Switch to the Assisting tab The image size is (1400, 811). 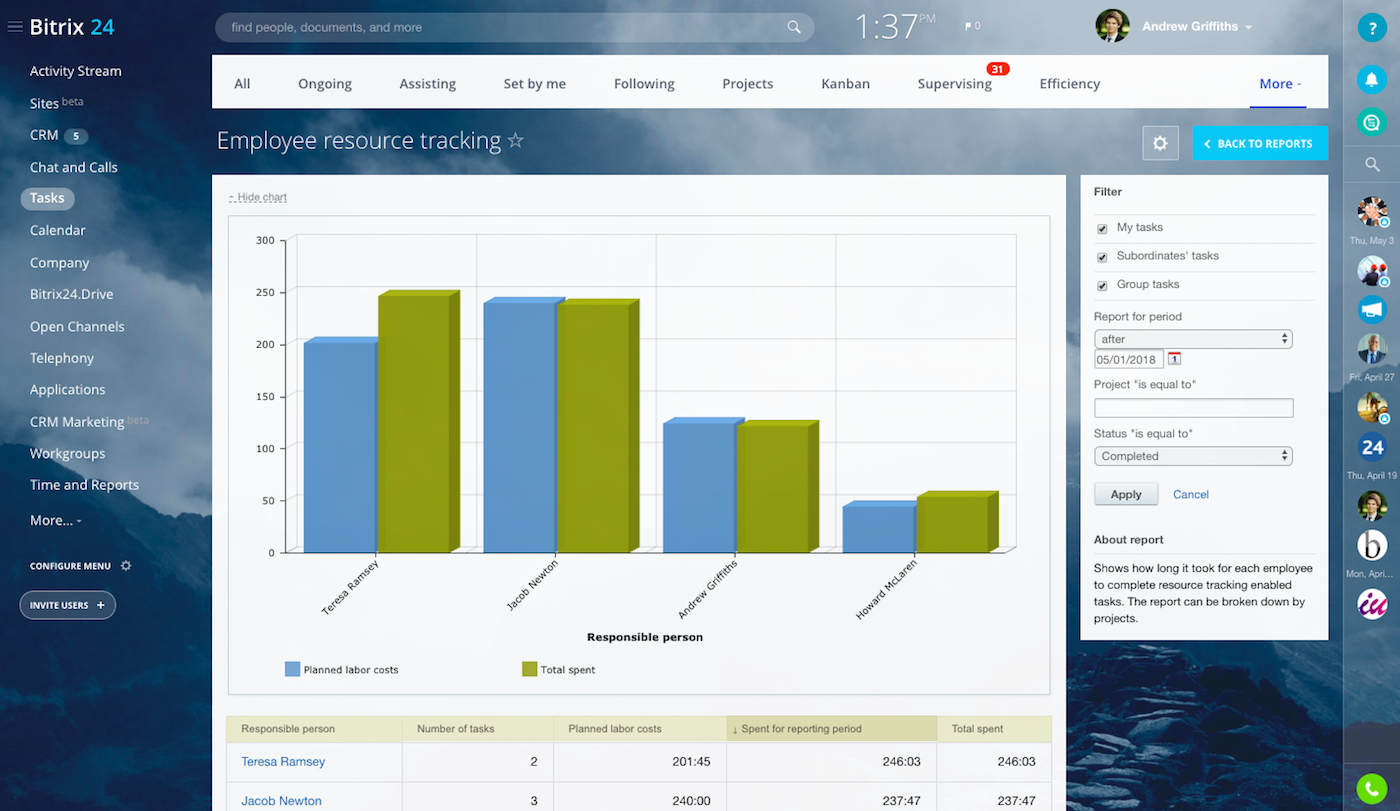click(428, 84)
